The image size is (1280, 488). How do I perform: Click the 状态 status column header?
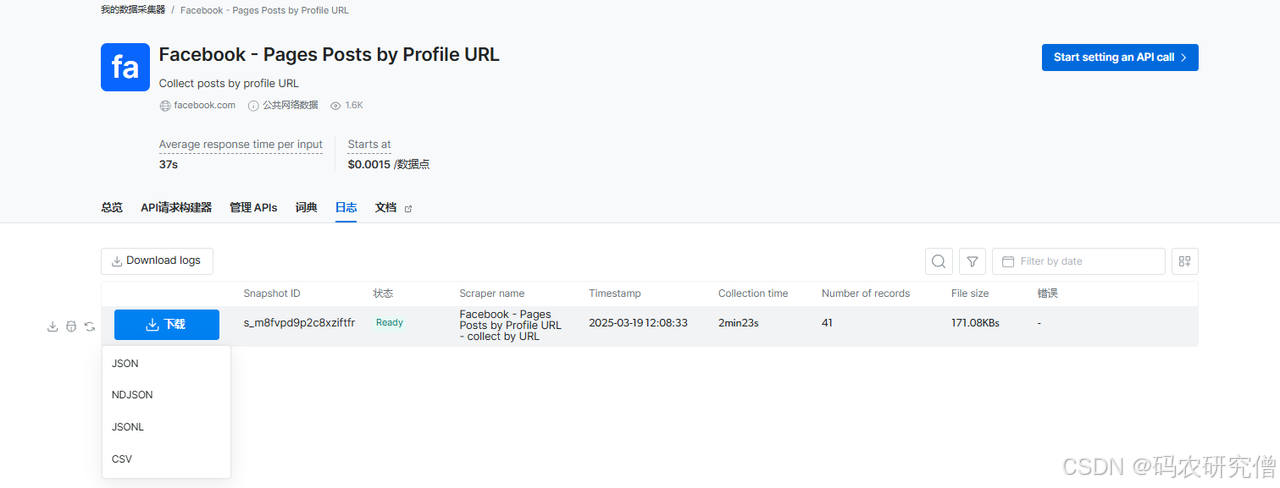click(384, 293)
